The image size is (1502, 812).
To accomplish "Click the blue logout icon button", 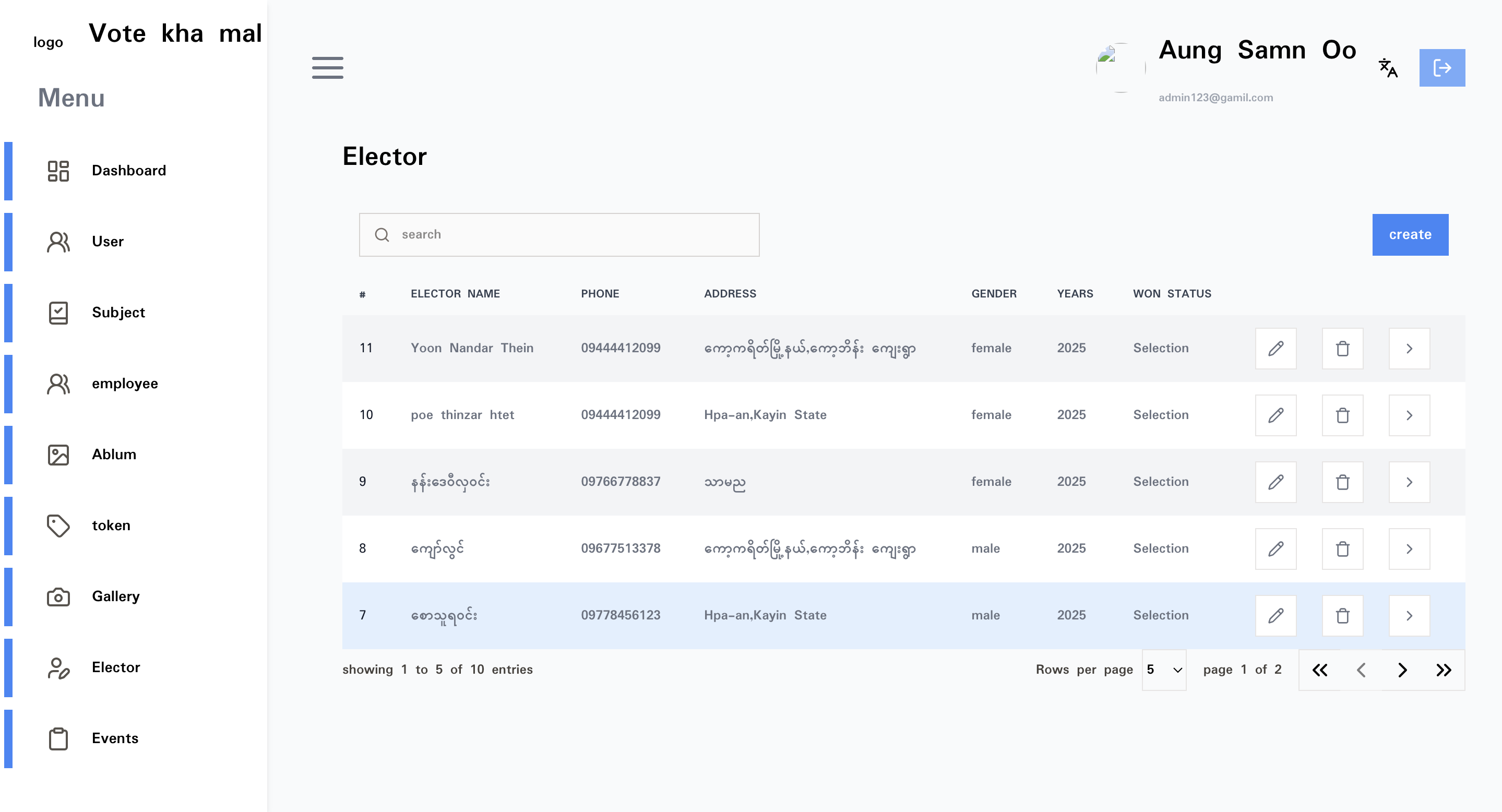I will 1441,68.
